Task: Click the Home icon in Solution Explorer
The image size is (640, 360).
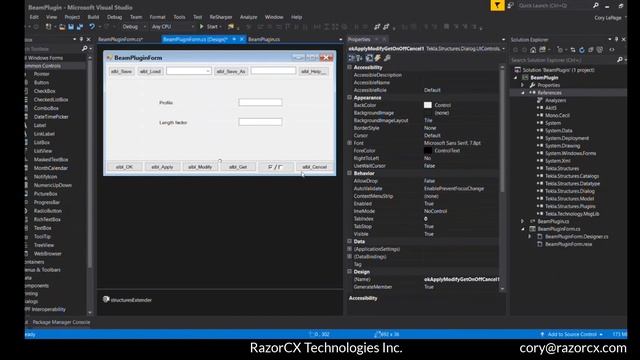Action: (533, 50)
